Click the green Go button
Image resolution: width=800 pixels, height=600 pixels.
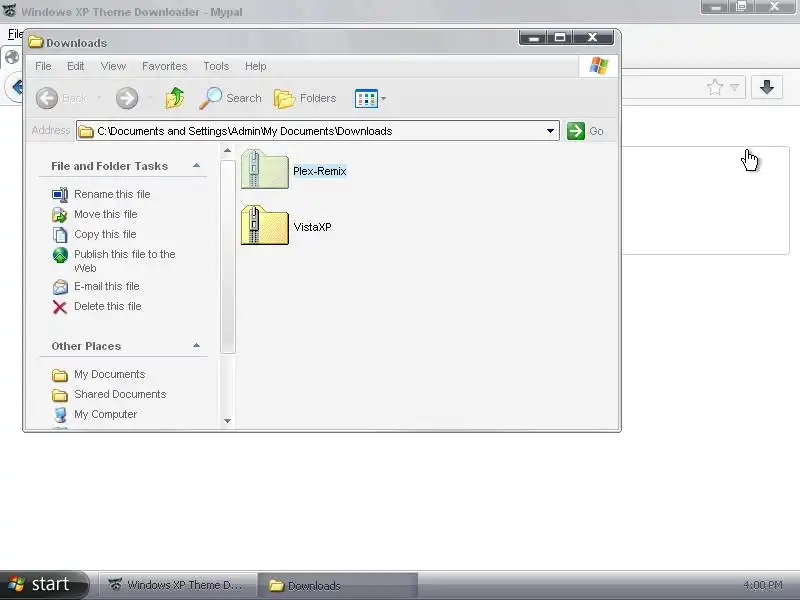(x=585, y=131)
